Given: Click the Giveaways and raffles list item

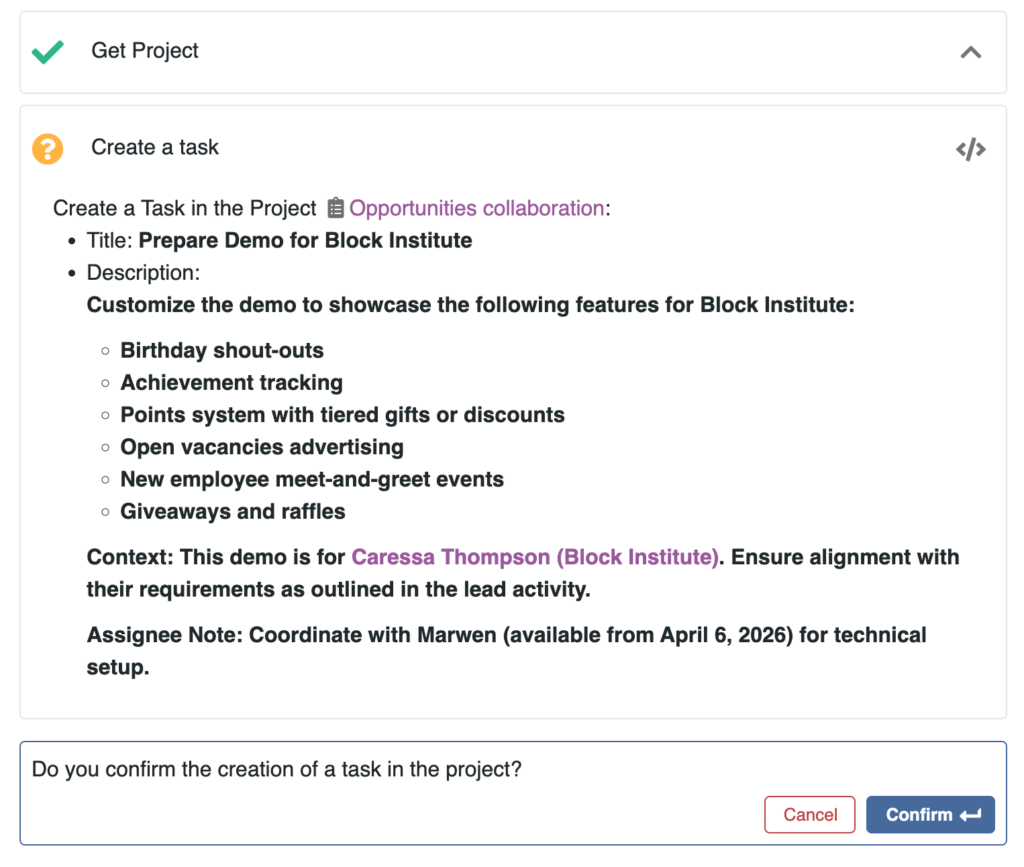Looking at the screenshot, I should 233,511.
